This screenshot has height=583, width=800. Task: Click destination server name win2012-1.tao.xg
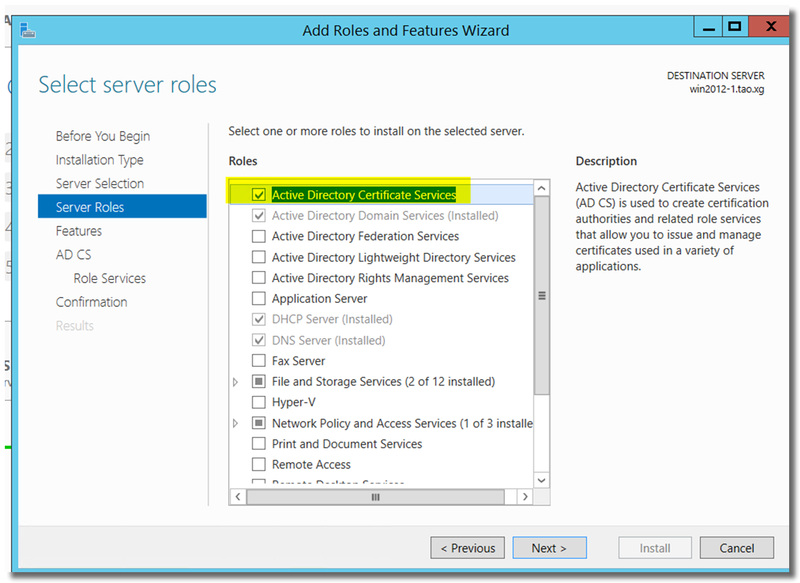pyautogui.click(x=727, y=89)
